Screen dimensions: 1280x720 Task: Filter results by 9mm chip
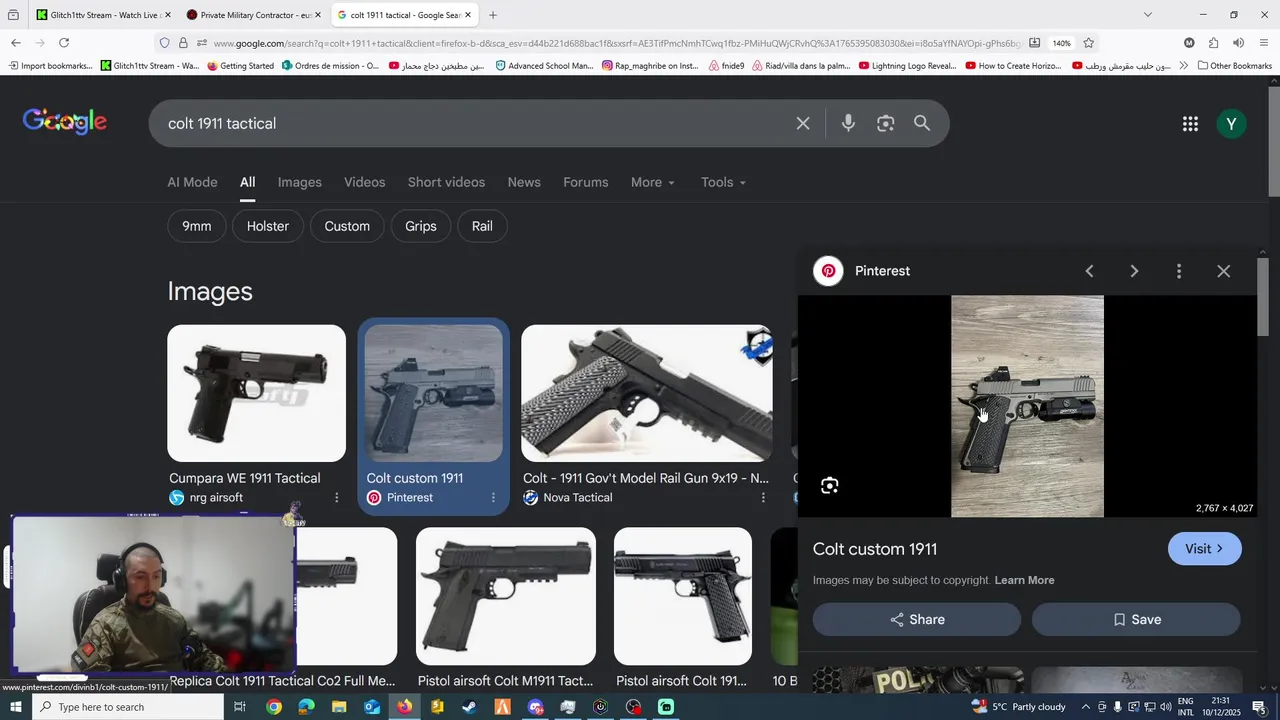pos(197,226)
